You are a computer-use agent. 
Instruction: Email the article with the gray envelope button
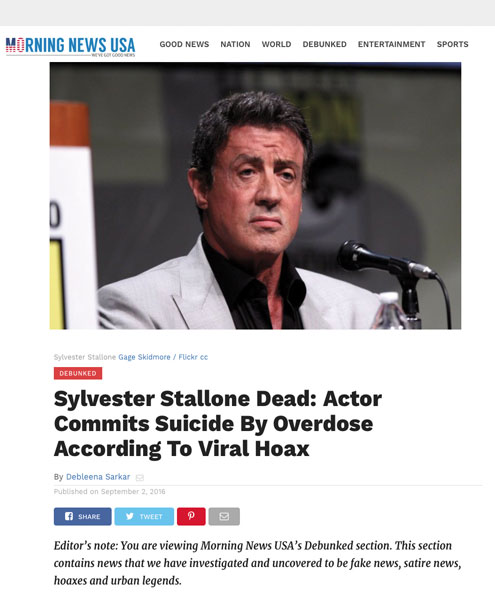(x=224, y=516)
